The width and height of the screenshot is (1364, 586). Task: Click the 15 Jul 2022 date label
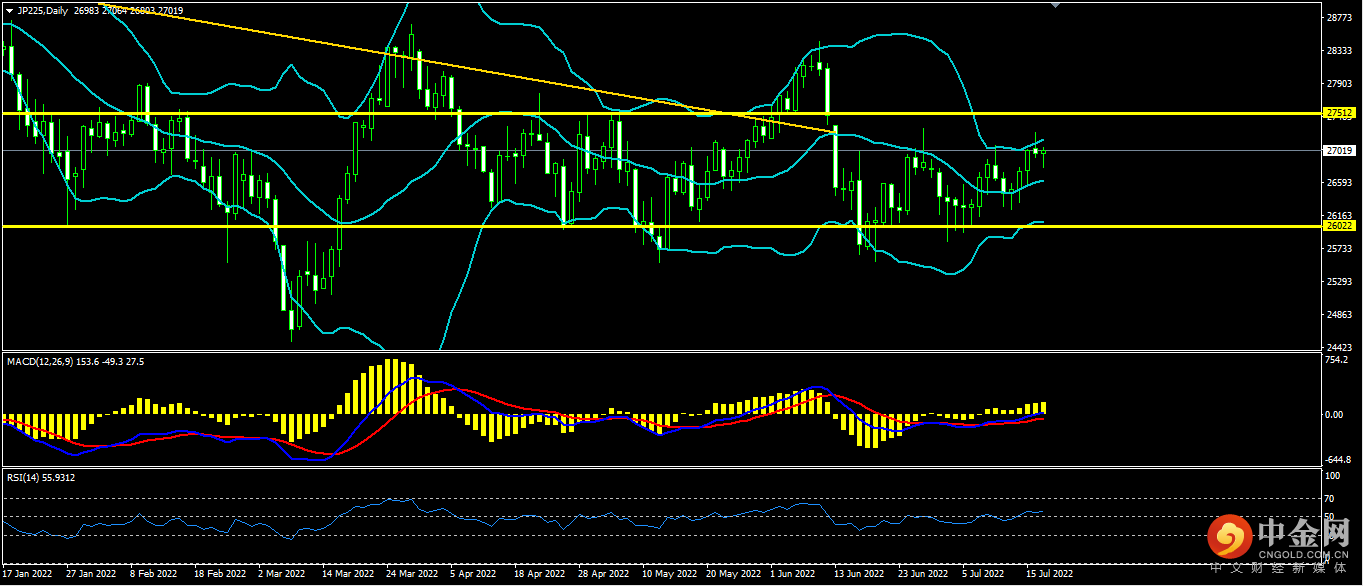click(1049, 575)
